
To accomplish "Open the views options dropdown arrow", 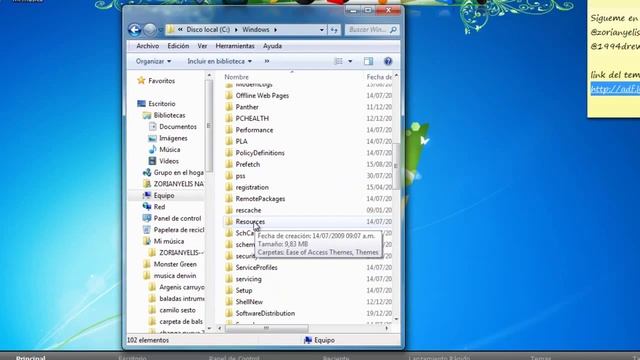I will [350, 61].
